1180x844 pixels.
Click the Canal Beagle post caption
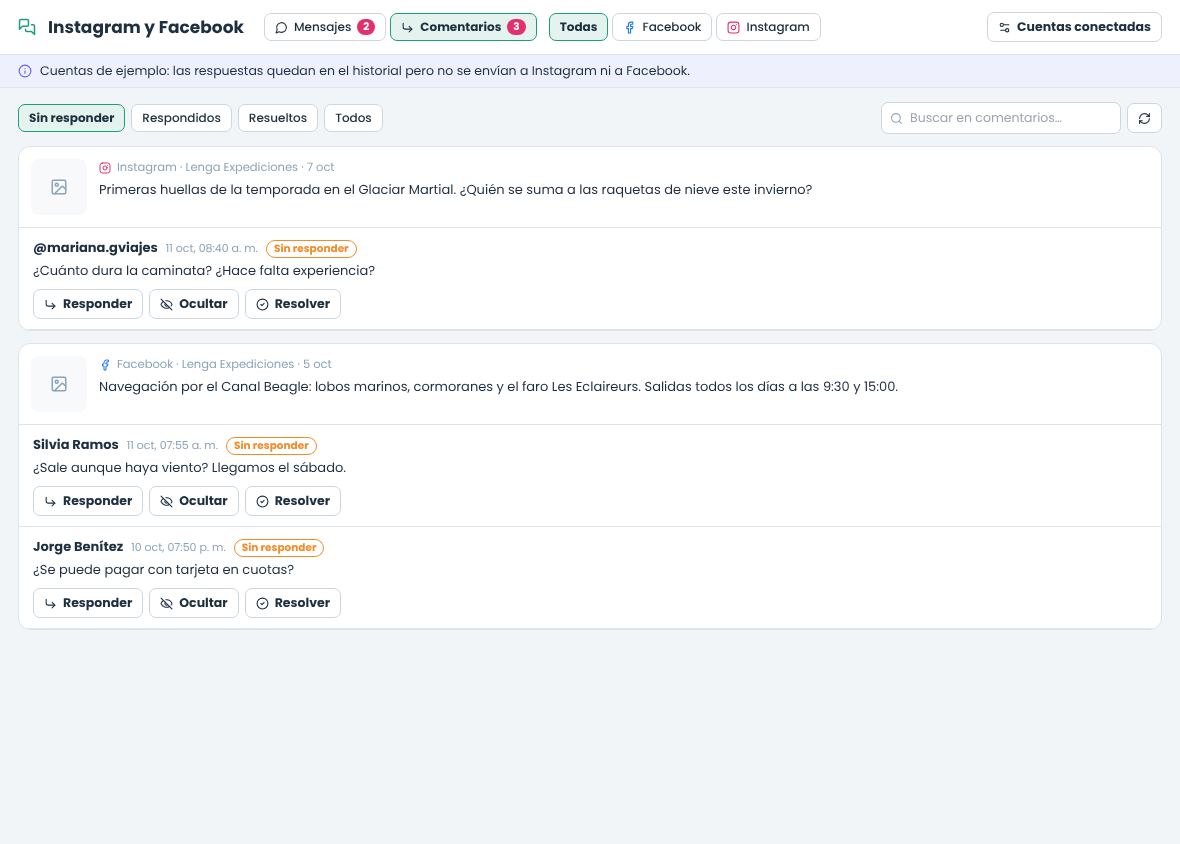(498, 387)
